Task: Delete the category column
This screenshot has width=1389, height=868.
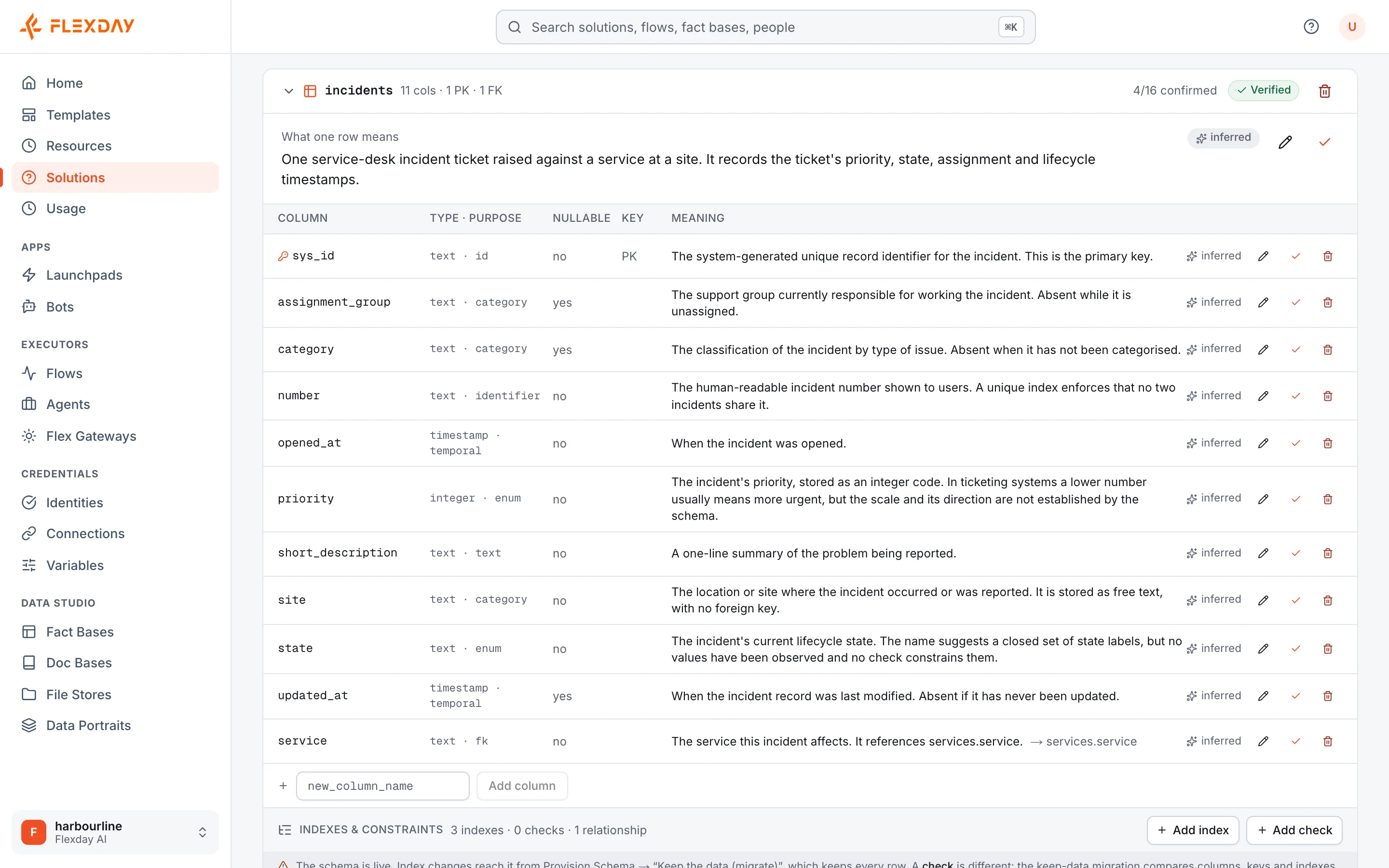Action: point(1328,350)
